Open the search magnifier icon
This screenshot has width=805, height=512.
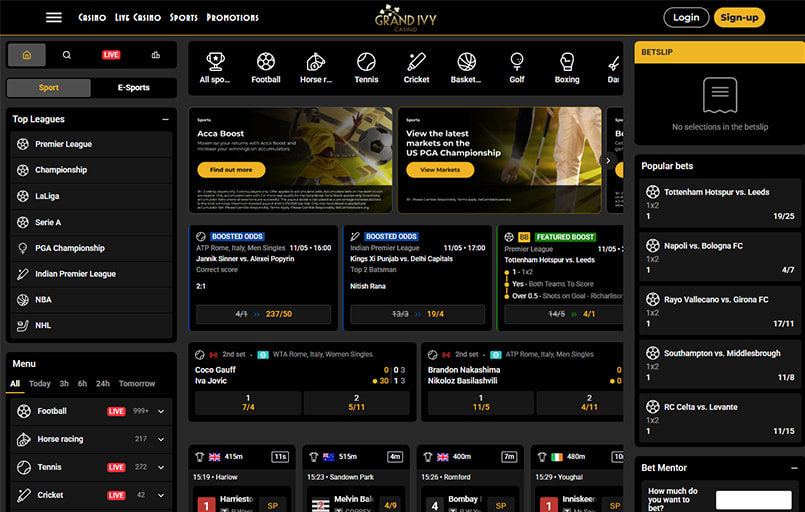tap(67, 55)
